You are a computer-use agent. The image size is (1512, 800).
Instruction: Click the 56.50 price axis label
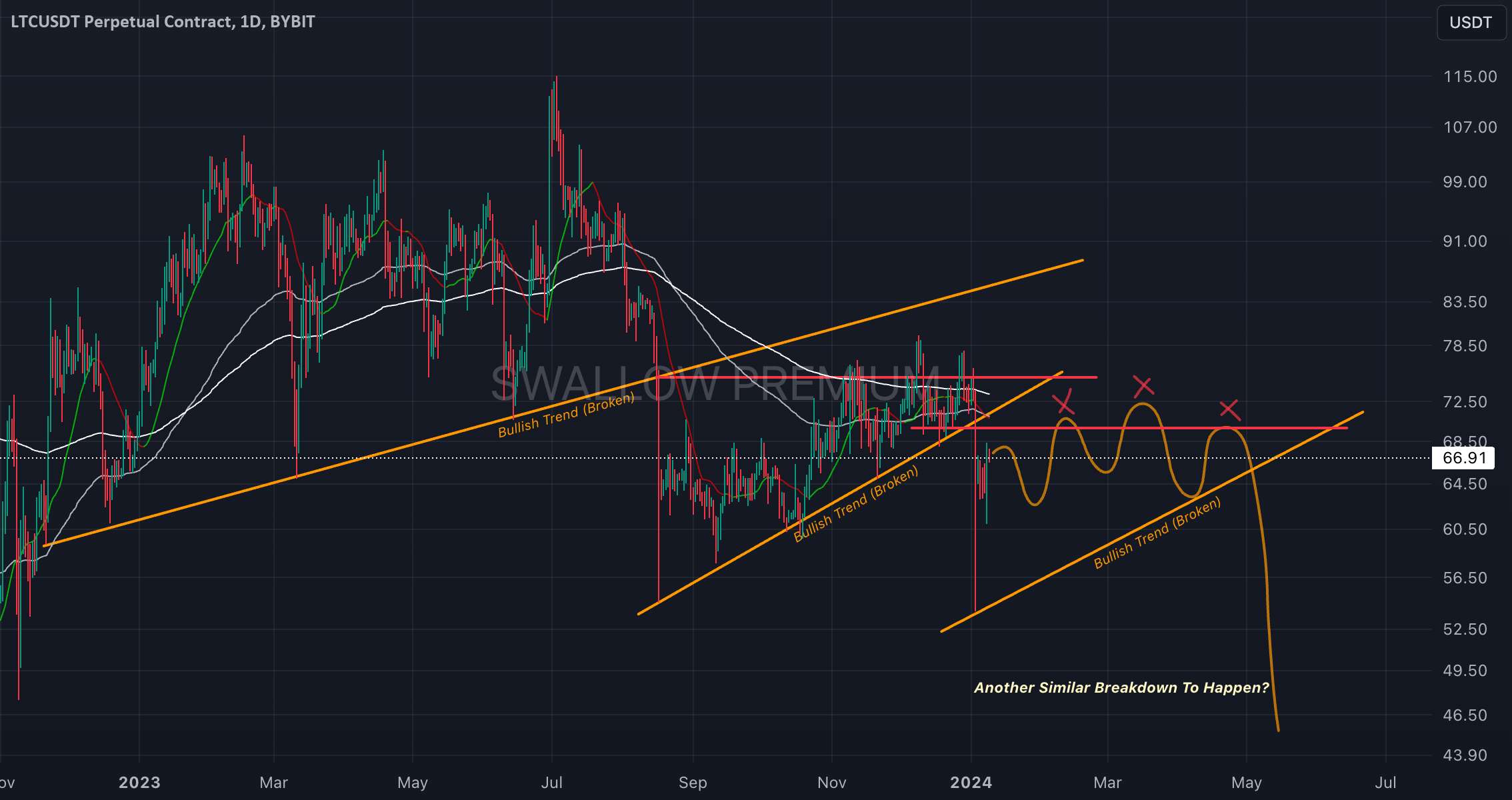[1465, 578]
